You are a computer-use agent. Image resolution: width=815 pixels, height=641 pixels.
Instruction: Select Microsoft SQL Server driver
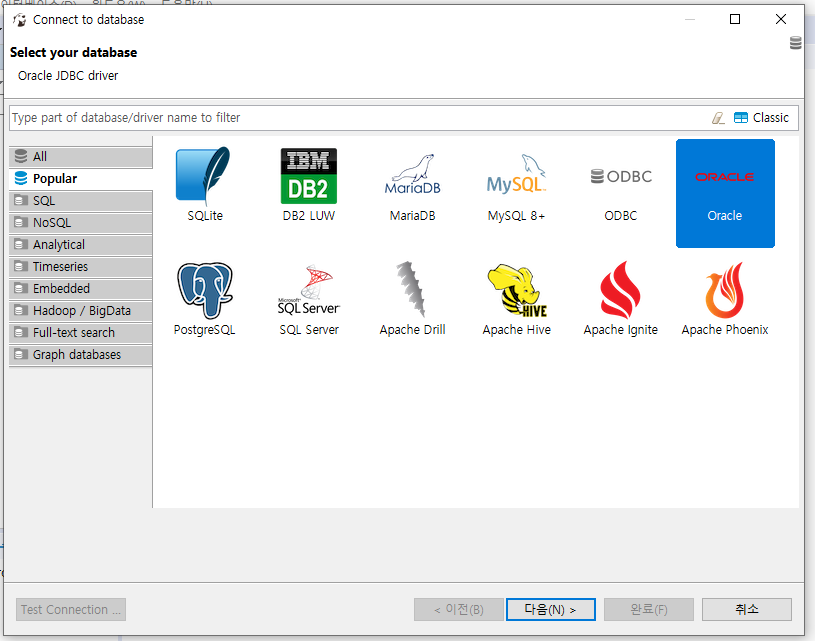click(309, 299)
